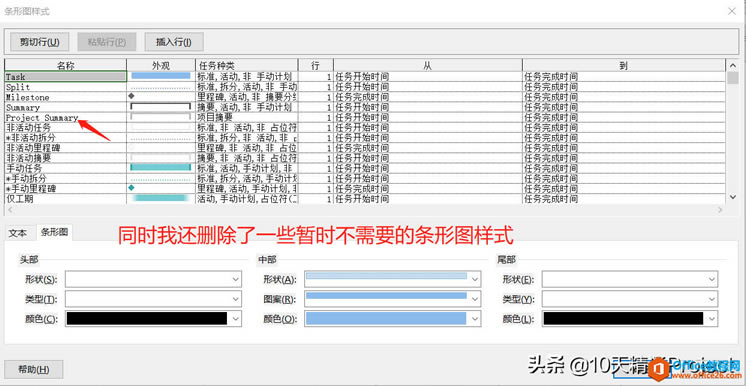Click the Split row dotted line preview

click(x=161, y=88)
